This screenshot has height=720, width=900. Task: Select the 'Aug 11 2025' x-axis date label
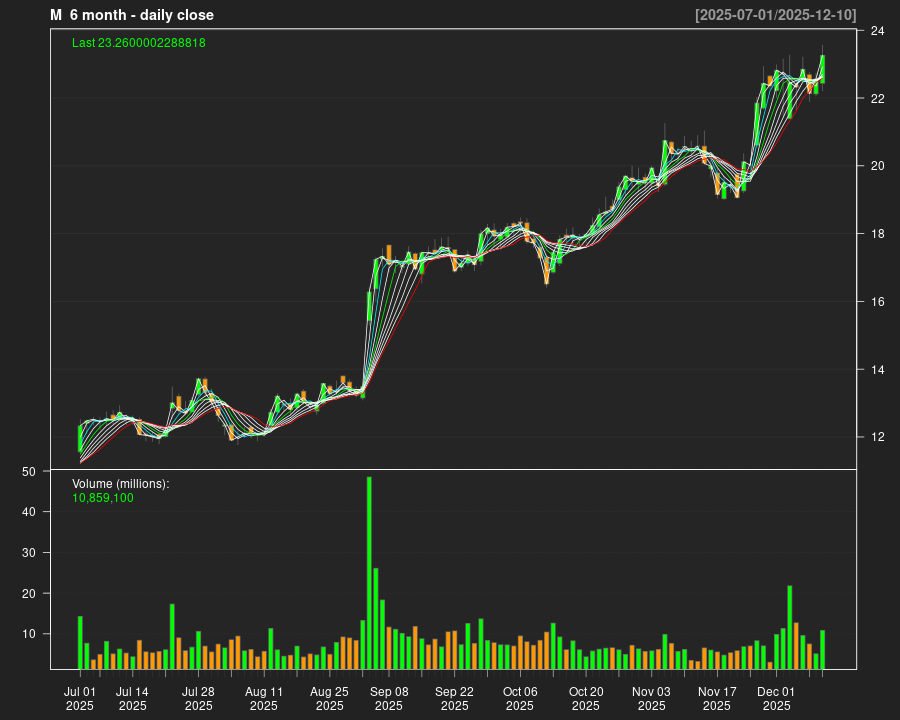pyautogui.click(x=264, y=698)
